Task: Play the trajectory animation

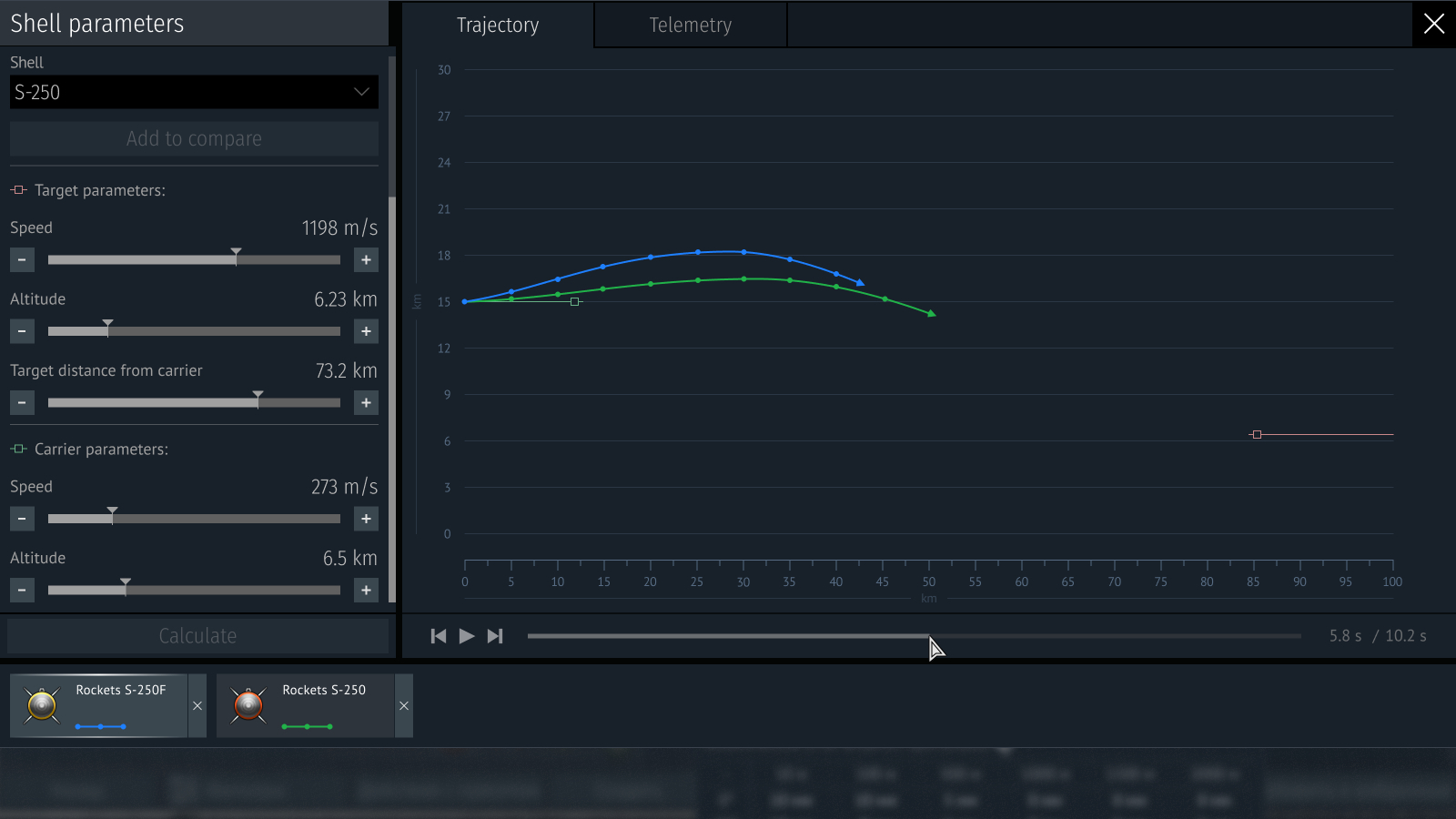Action: tap(467, 636)
